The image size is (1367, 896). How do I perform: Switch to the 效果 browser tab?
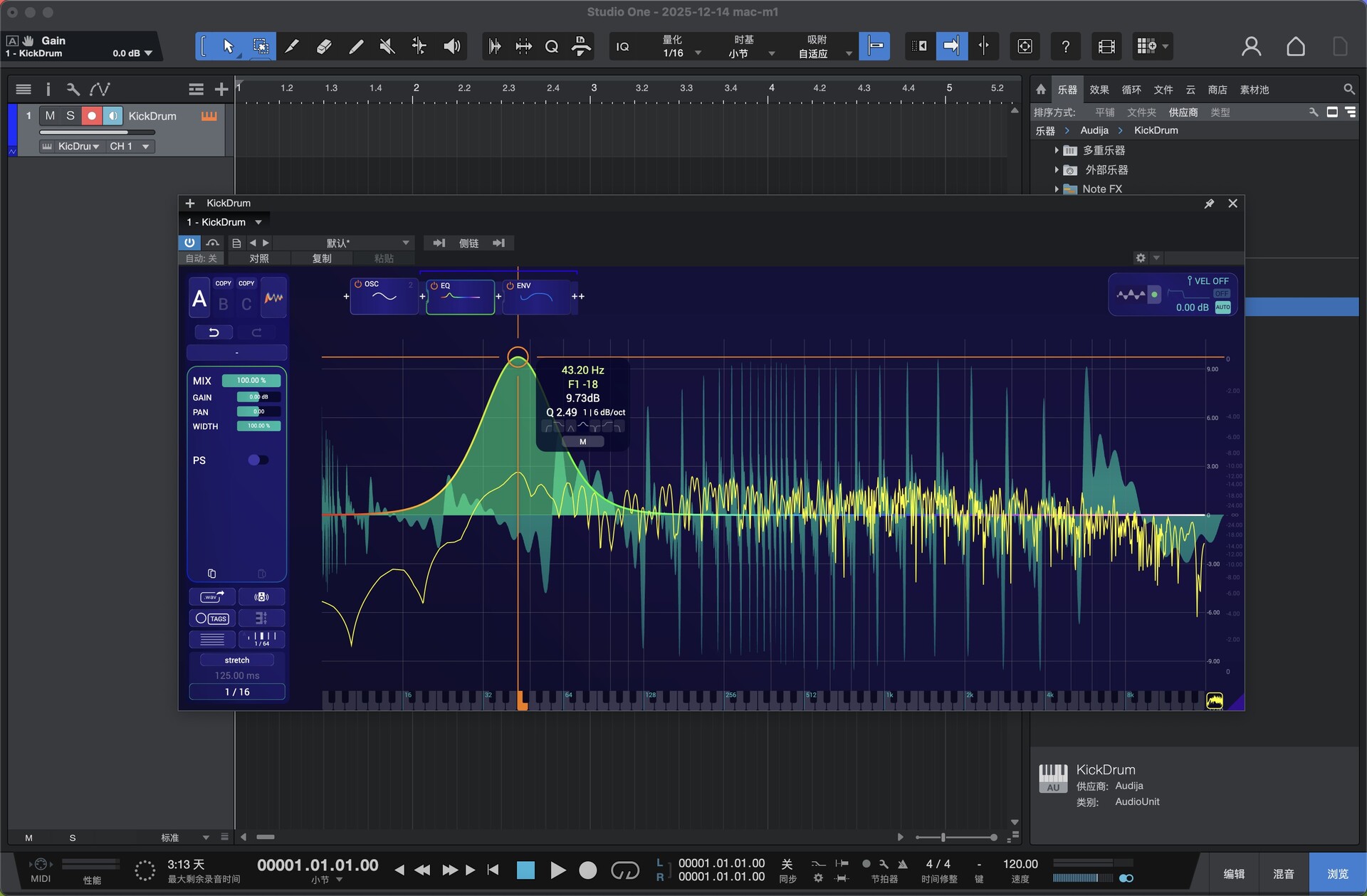pos(1099,90)
